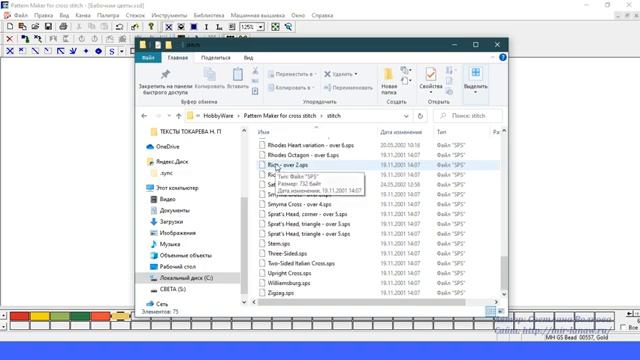Select the French knot dot tool
Viewport: 640px width, 360px height.
[x=86, y=51]
